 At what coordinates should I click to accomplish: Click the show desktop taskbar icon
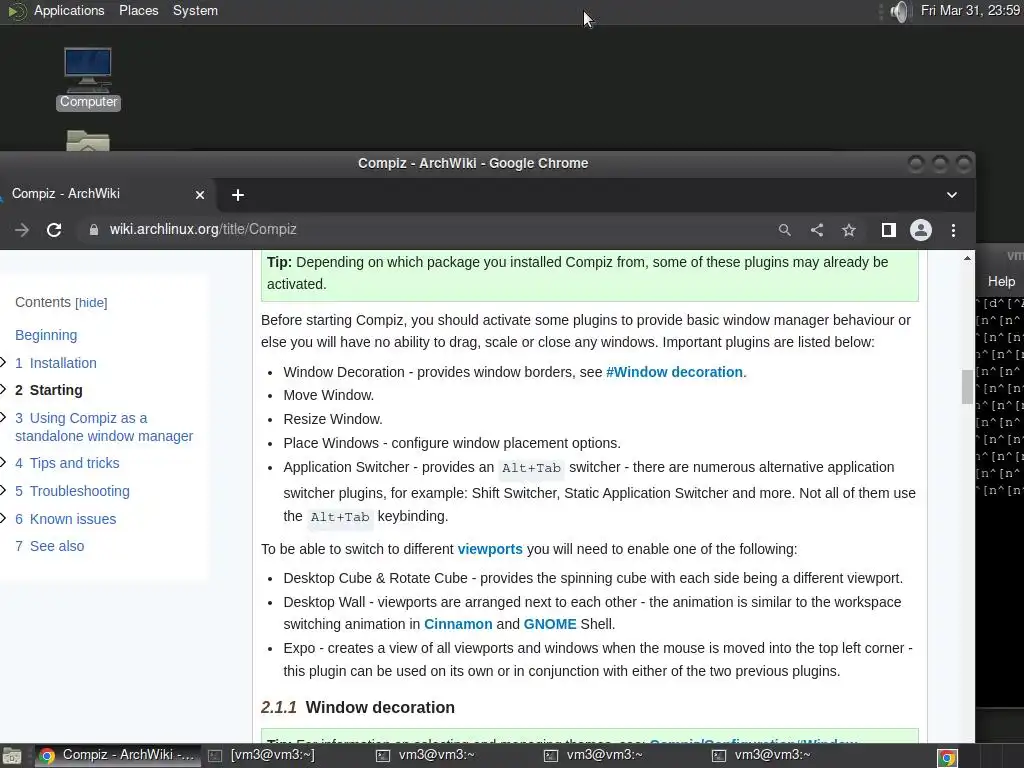tap(12, 756)
